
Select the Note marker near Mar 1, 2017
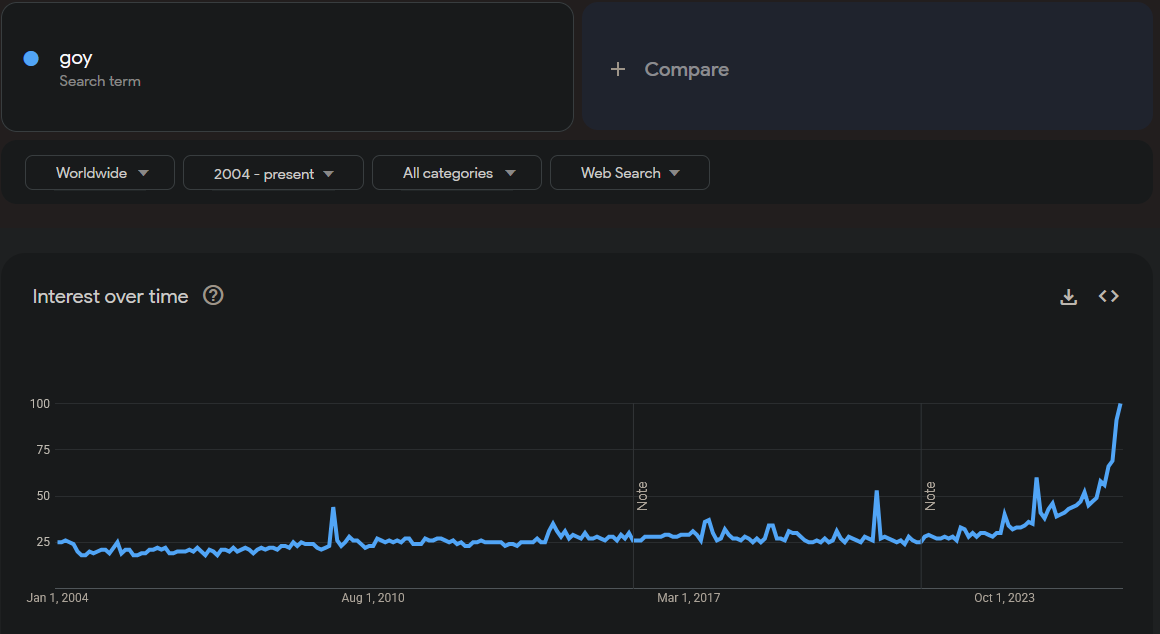tap(642, 496)
